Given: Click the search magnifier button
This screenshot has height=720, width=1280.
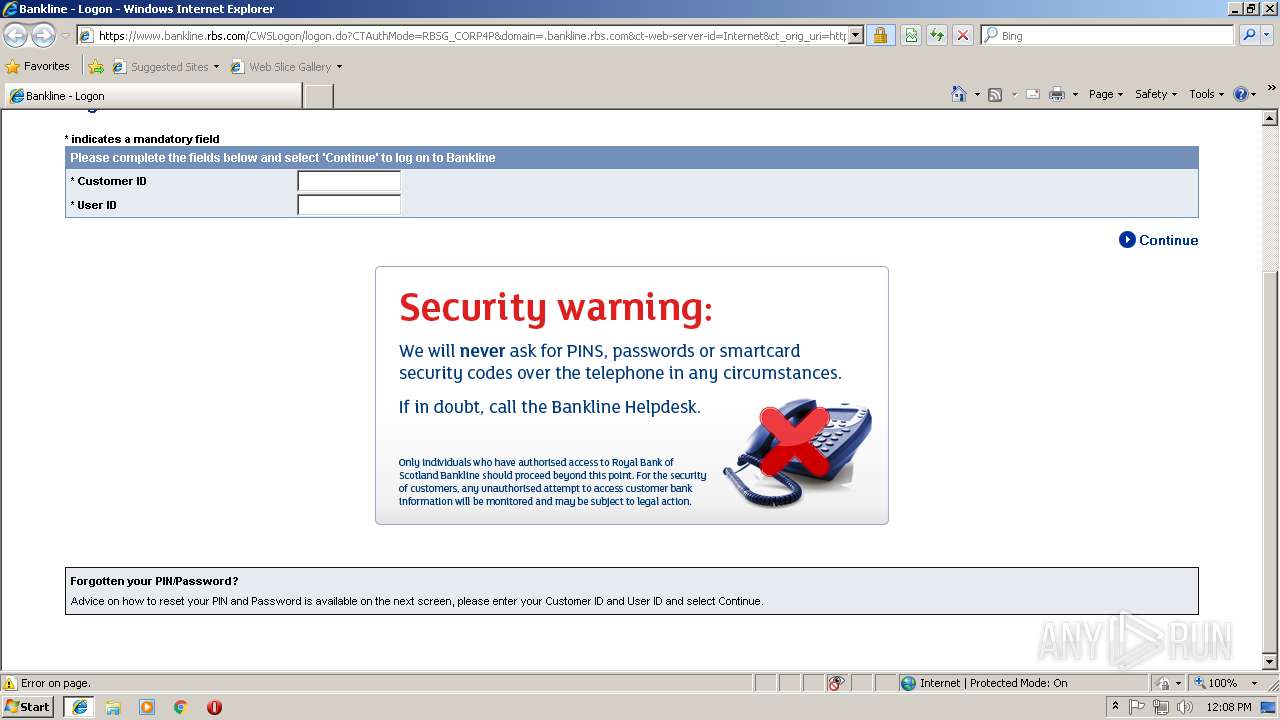Looking at the screenshot, I should click(1248, 36).
